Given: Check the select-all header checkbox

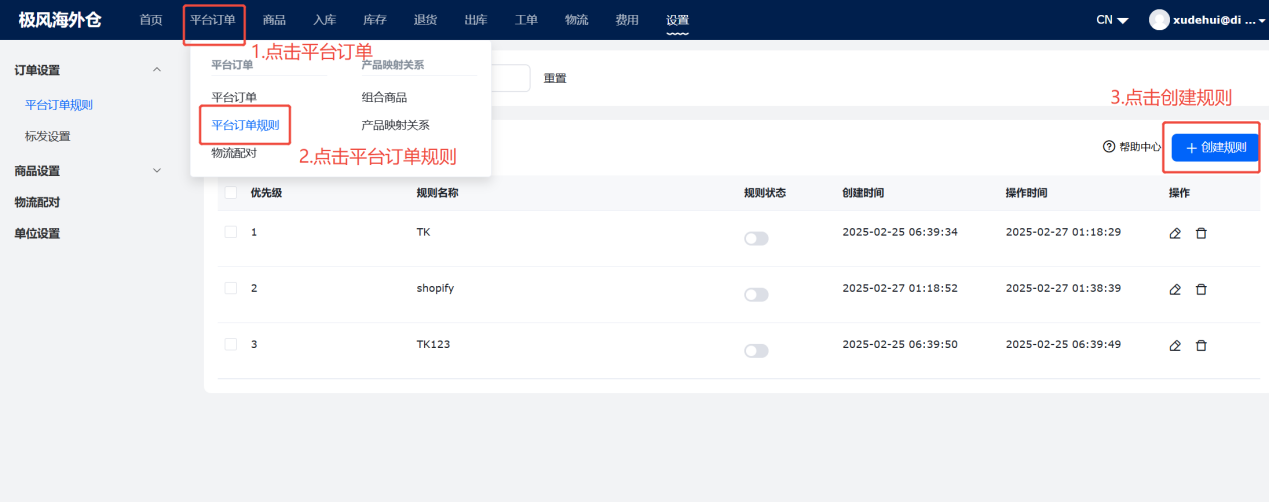Looking at the screenshot, I should [x=231, y=193].
